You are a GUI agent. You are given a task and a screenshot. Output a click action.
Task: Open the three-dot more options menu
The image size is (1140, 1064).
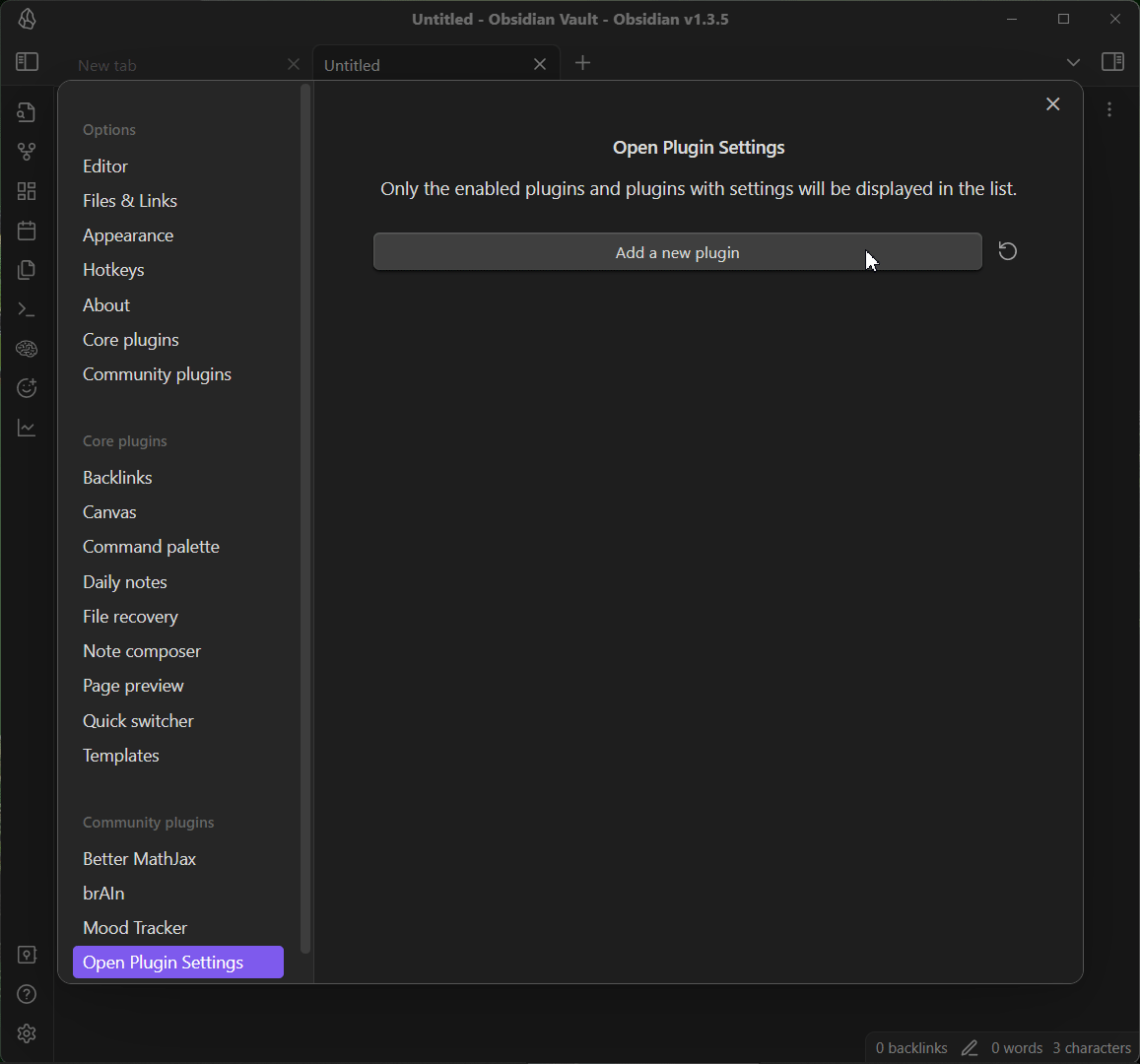(x=1109, y=109)
